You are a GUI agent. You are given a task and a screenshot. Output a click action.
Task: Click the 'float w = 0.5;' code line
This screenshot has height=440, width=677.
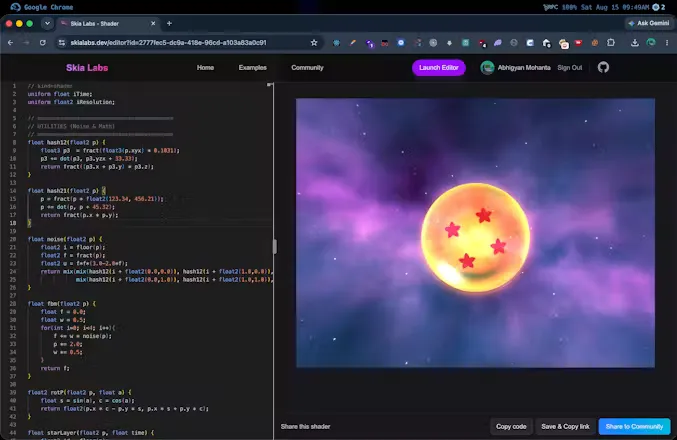(63, 320)
